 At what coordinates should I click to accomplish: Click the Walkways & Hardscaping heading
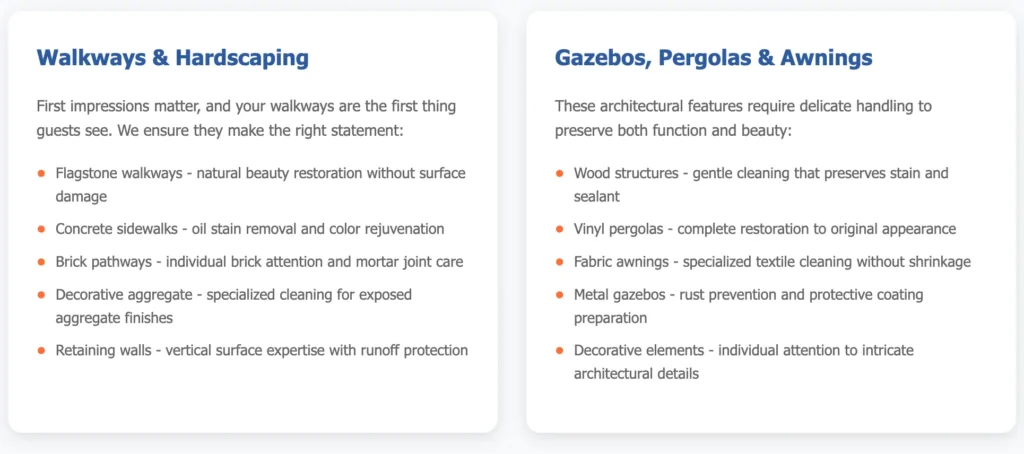click(172, 58)
